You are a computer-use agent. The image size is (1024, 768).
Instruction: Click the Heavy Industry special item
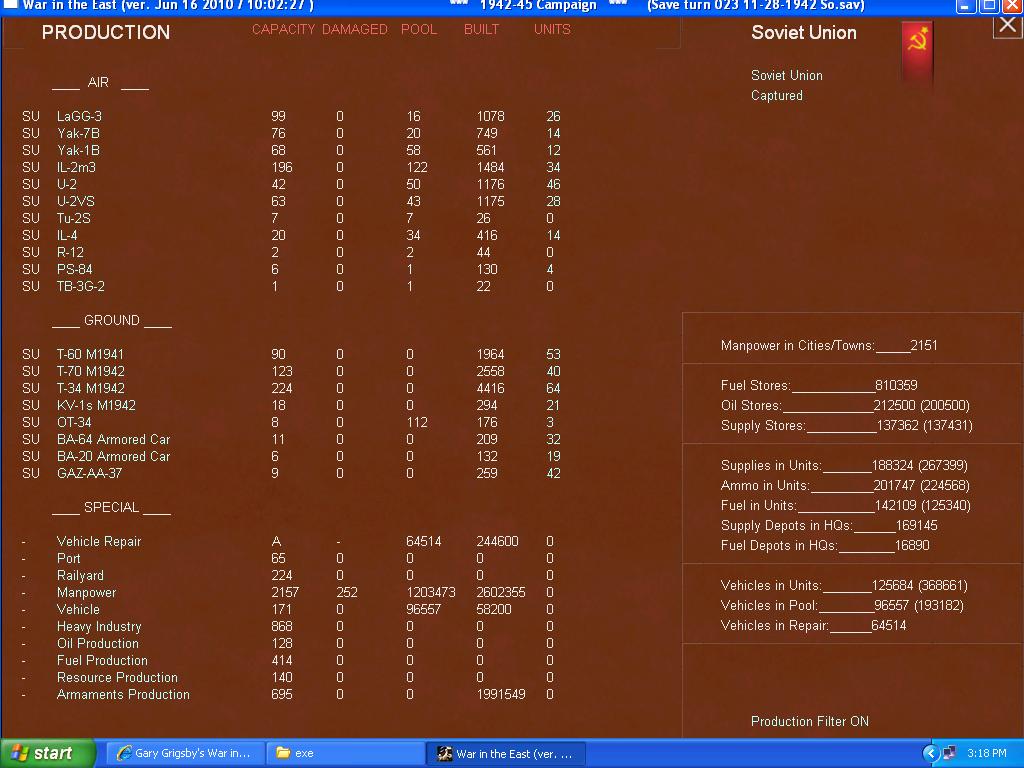pyautogui.click(x=99, y=626)
